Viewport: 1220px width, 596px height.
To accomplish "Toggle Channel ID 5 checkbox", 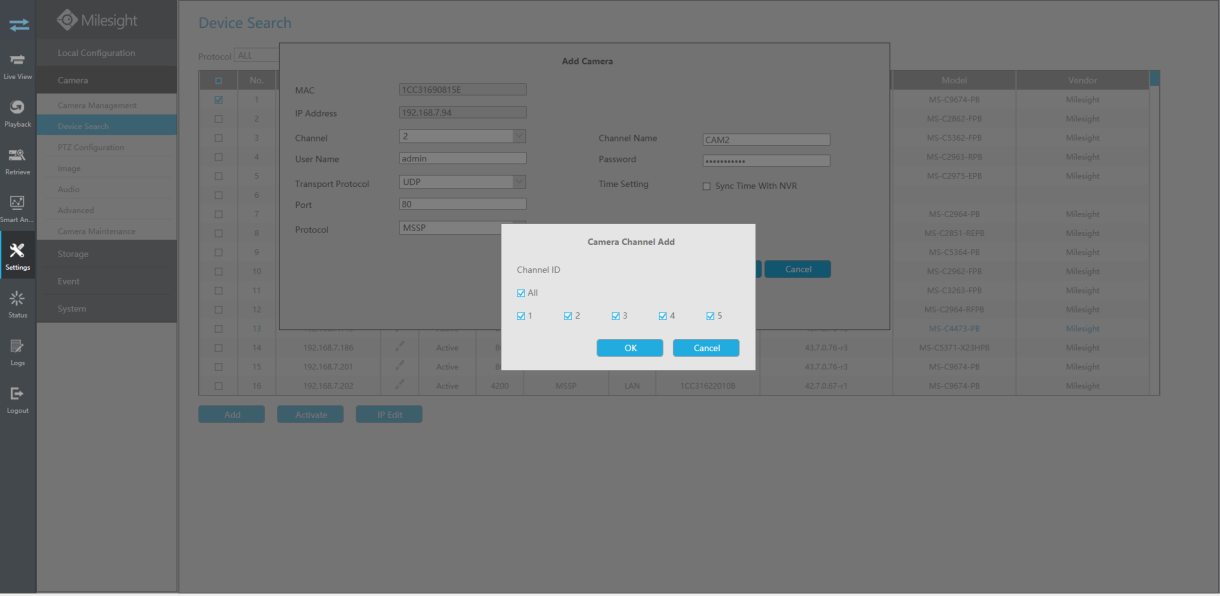I will pos(710,316).
